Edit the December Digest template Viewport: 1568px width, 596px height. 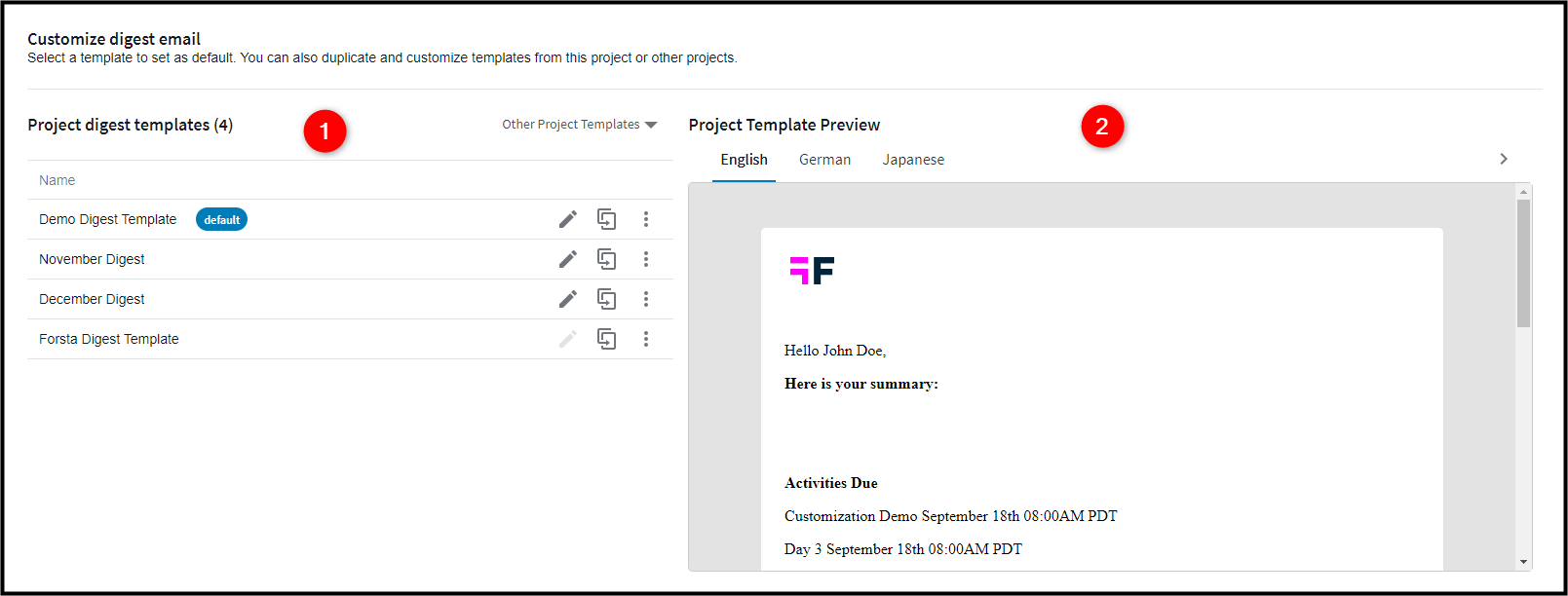pyautogui.click(x=568, y=299)
